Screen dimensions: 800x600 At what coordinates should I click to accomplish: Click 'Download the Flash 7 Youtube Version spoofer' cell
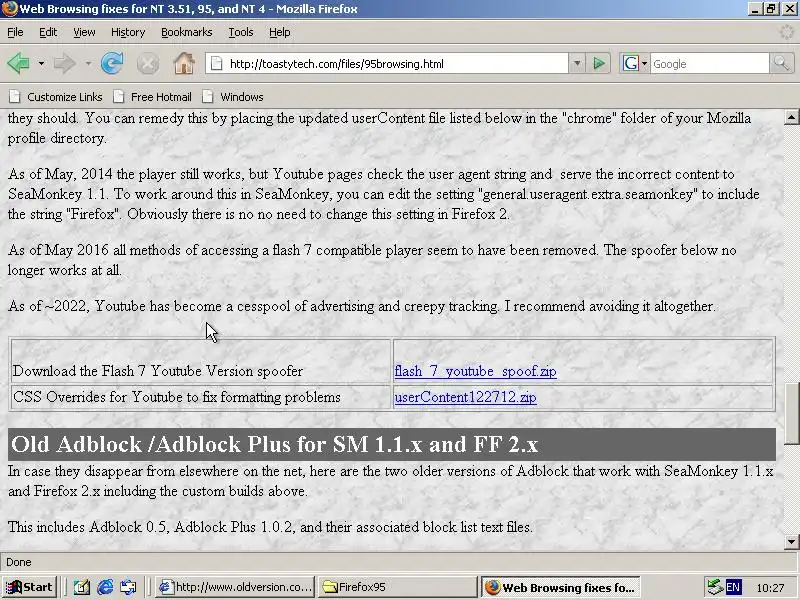tap(201, 361)
